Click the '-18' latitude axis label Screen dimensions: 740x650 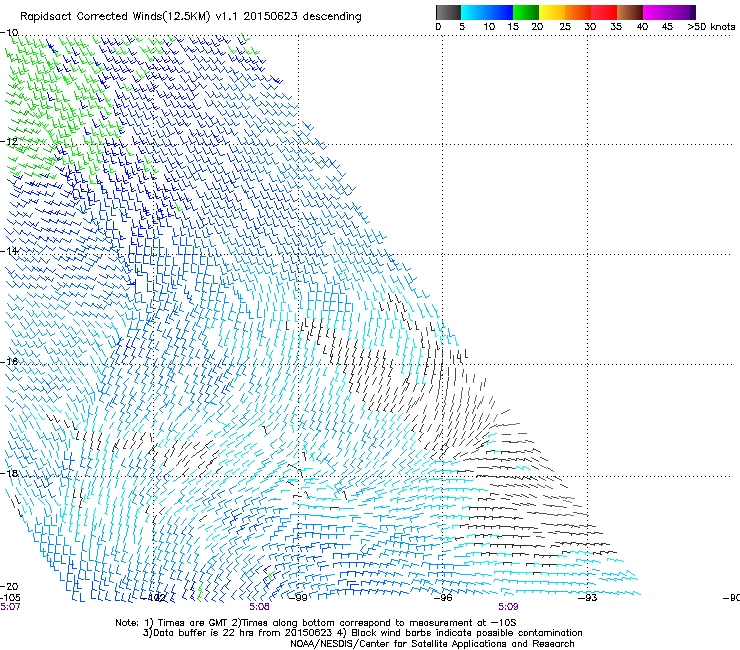(9, 473)
